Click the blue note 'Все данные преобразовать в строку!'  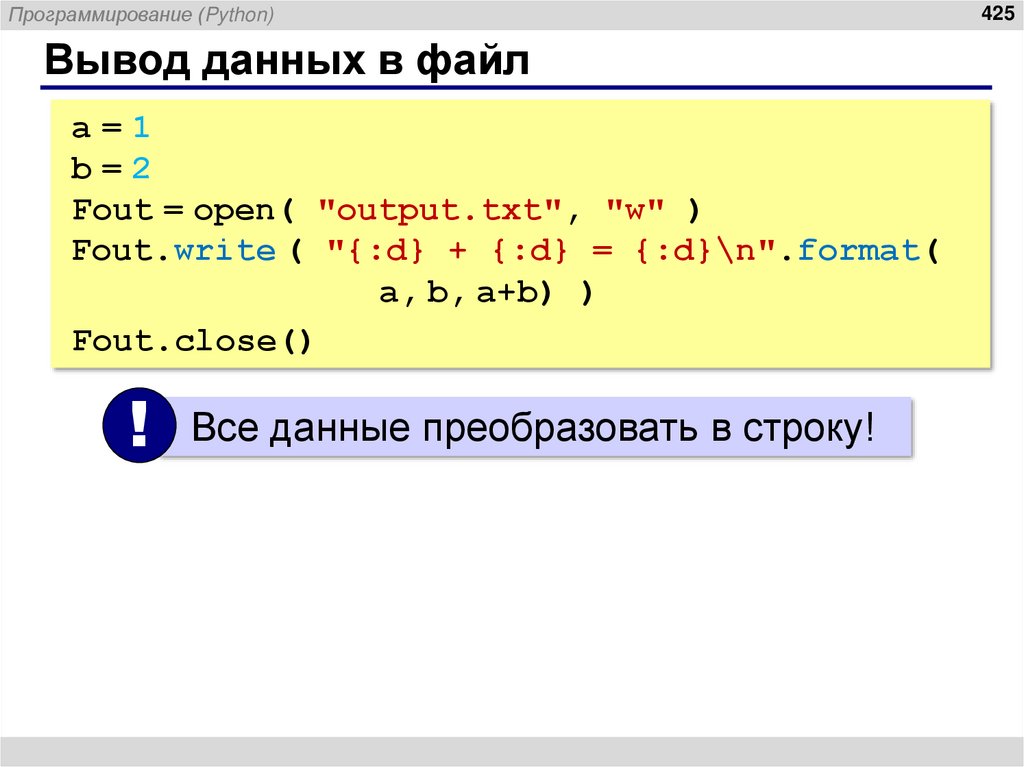click(x=531, y=426)
